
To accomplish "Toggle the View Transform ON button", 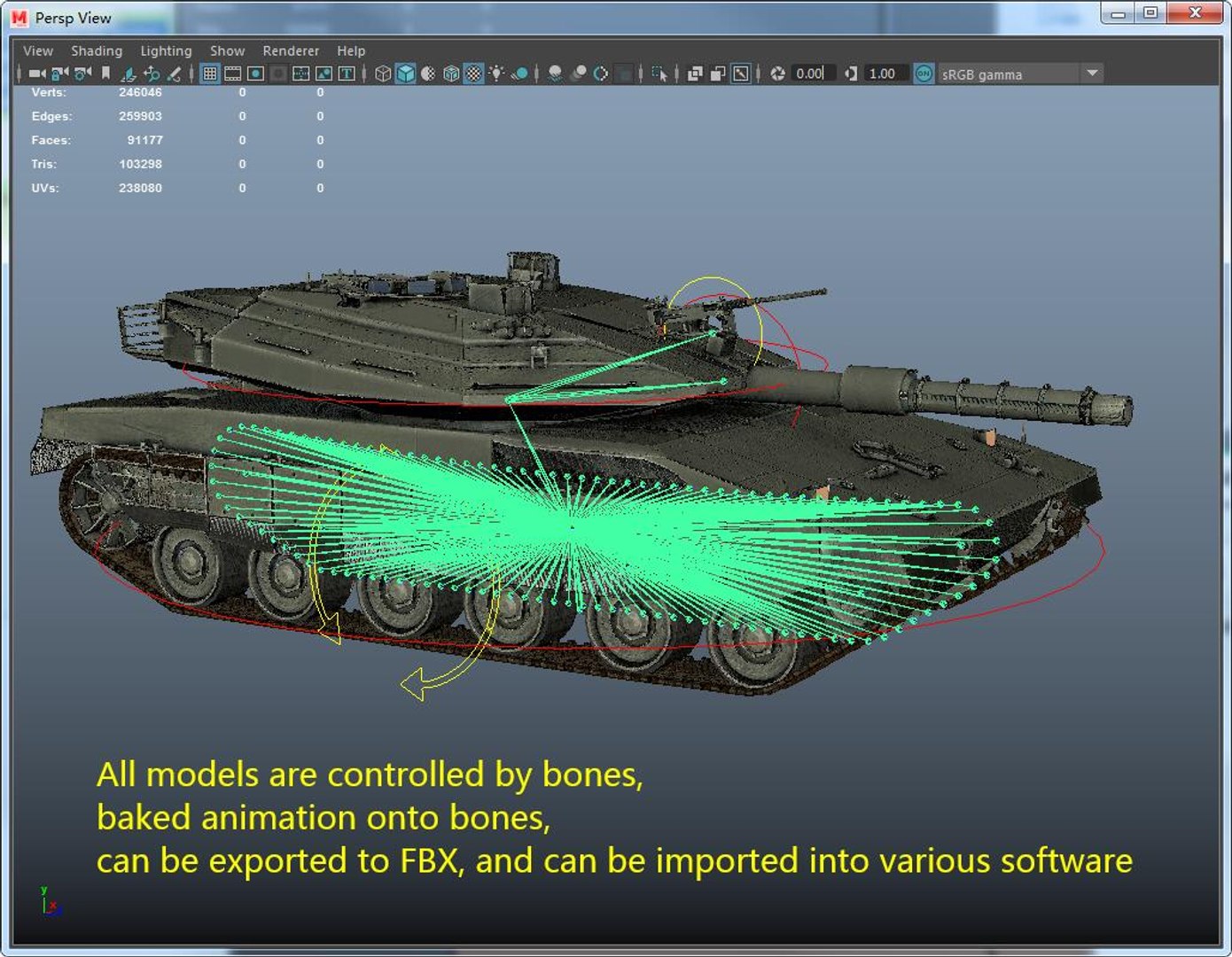I will [924, 74].
